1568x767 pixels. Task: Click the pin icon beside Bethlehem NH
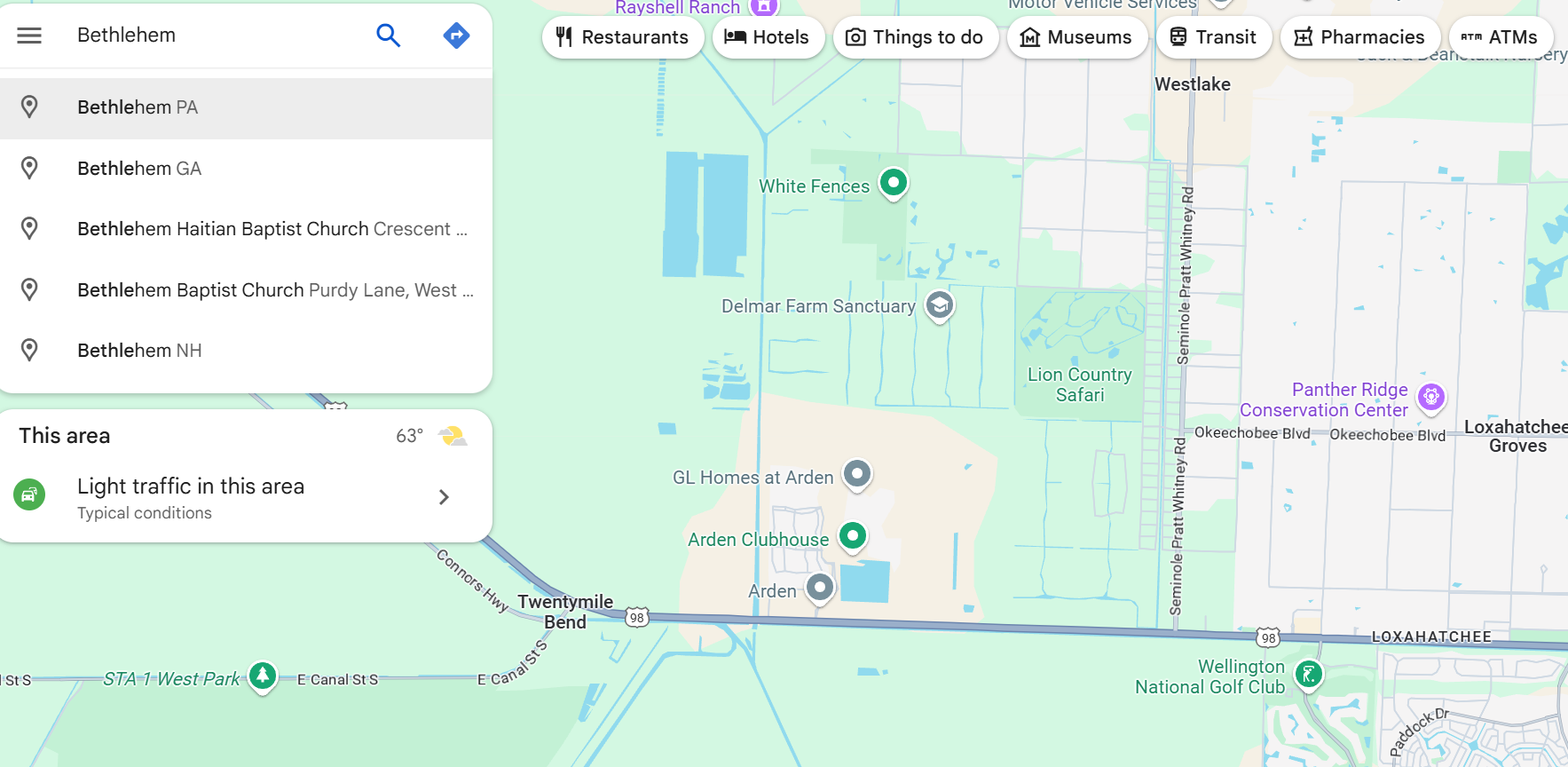click(29, 351)
